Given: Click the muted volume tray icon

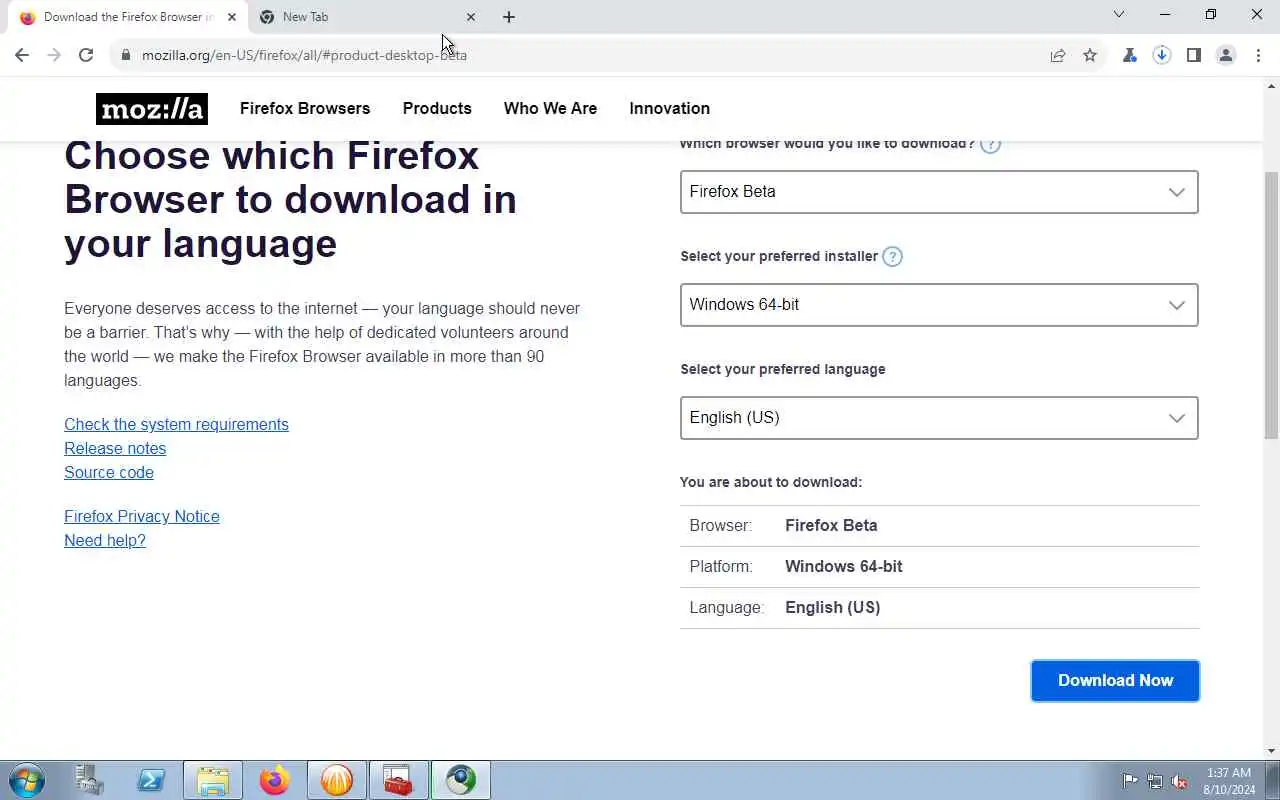Looking at the screenshot, I should 1179,781.
